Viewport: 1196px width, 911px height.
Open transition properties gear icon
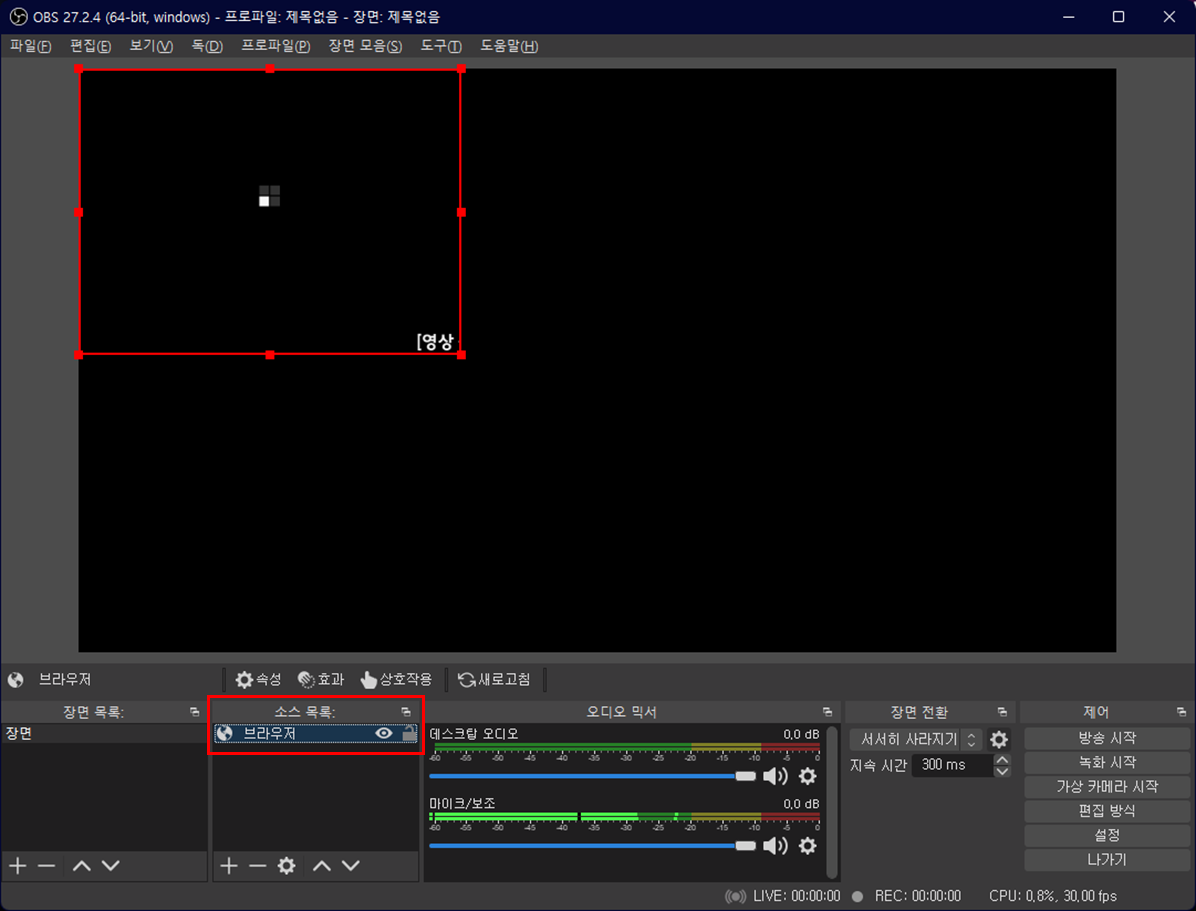[999, 739]
